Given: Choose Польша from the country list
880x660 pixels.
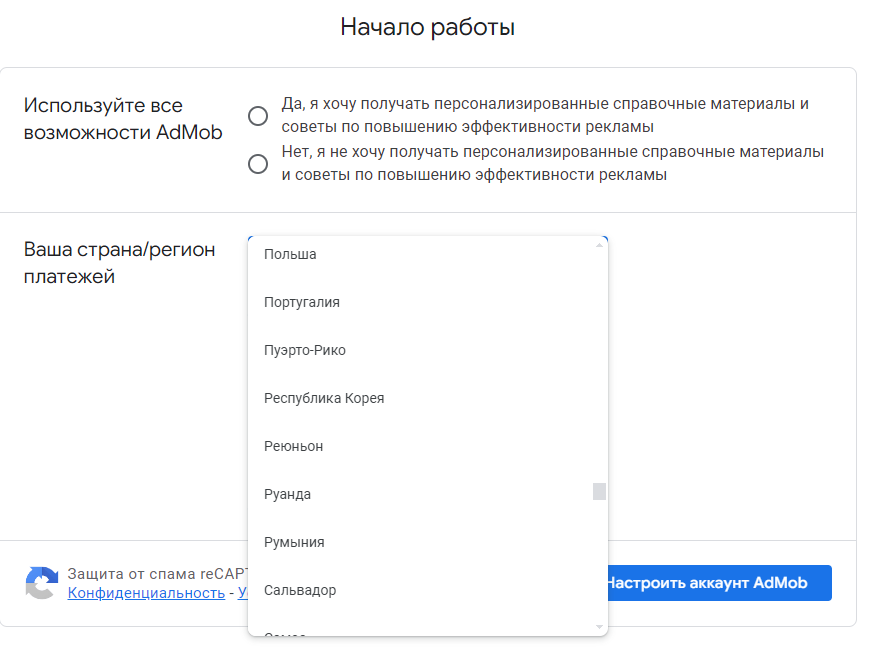Looking at the screenshot, I should click(x=290, y=254).
